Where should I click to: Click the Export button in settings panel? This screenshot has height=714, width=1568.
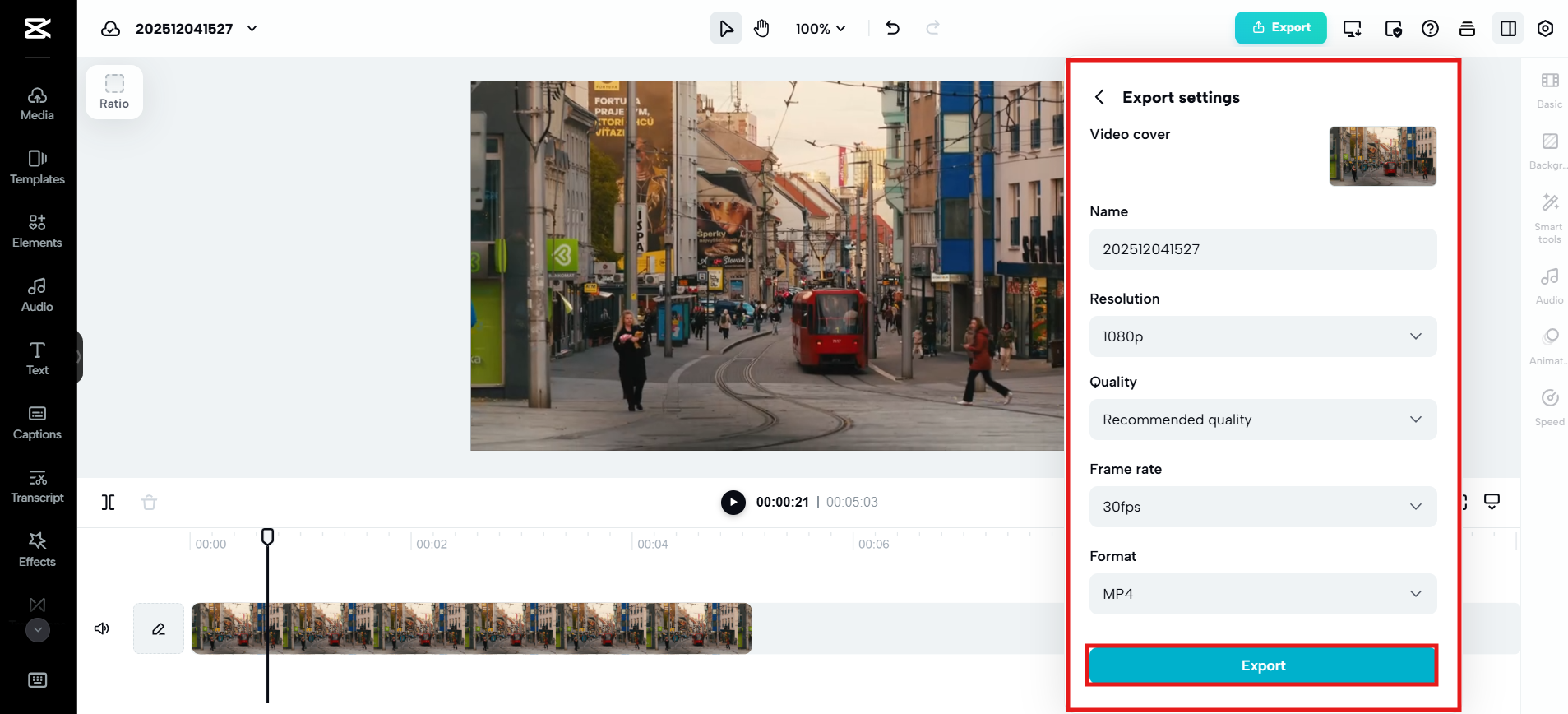[x=1262, y=665]
